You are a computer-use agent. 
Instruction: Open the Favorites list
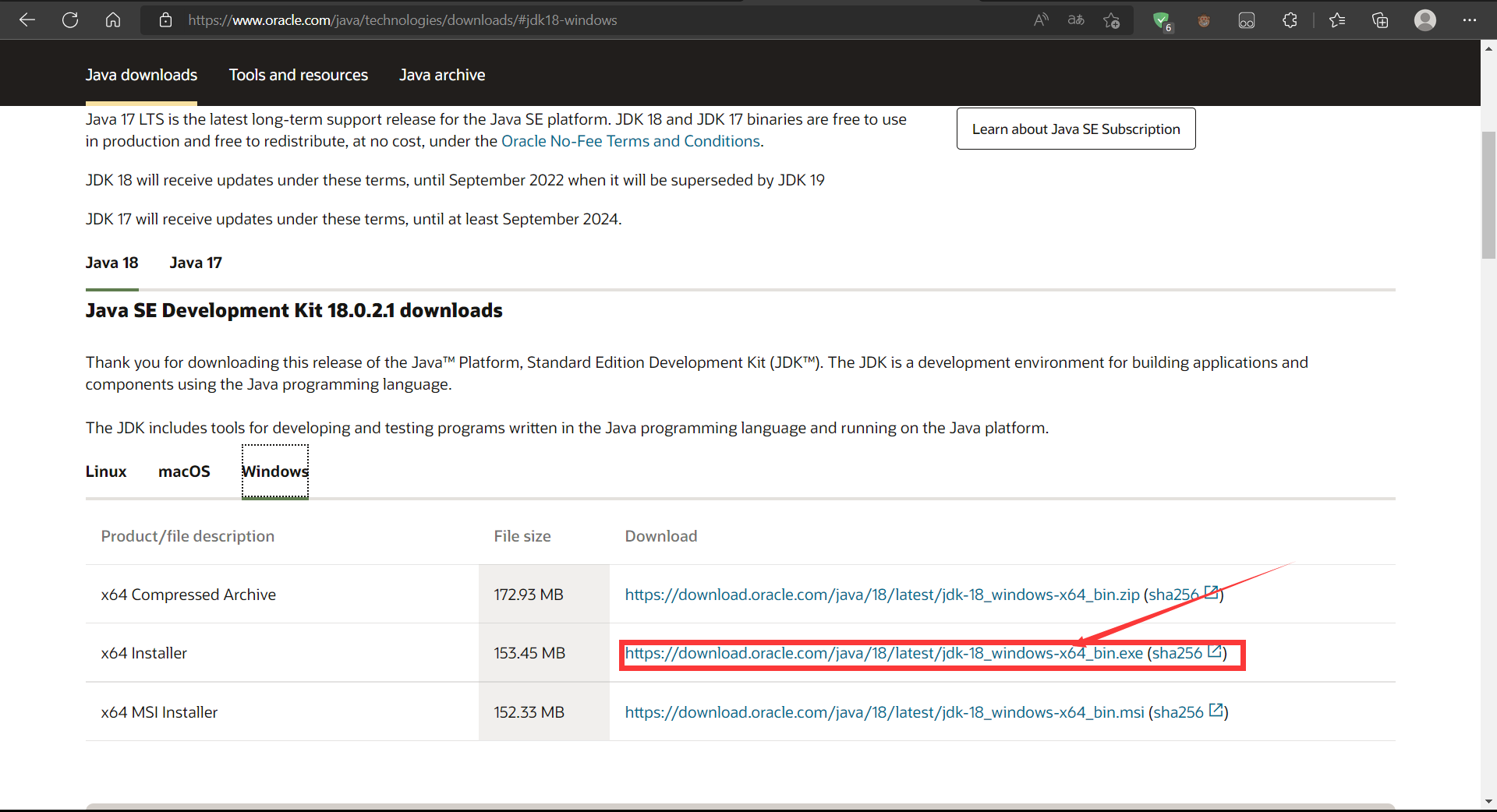pos(1337,20)
